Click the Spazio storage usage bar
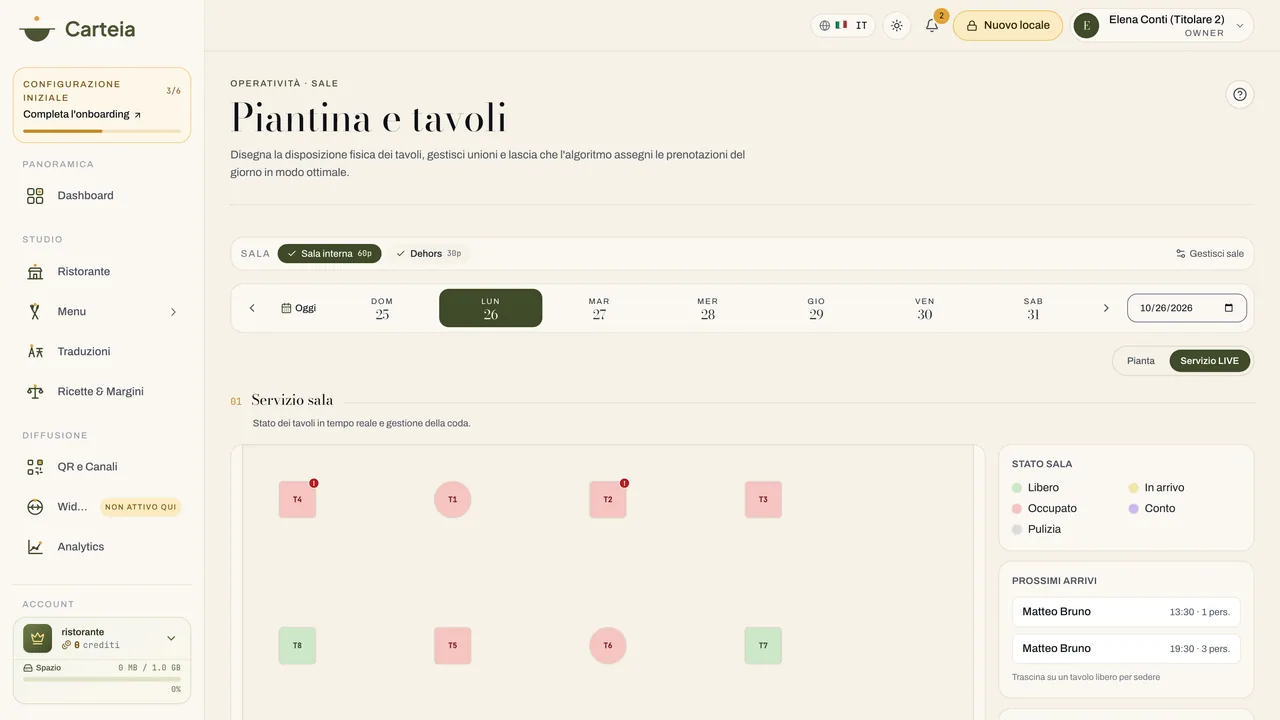 [x=102, y=679]
